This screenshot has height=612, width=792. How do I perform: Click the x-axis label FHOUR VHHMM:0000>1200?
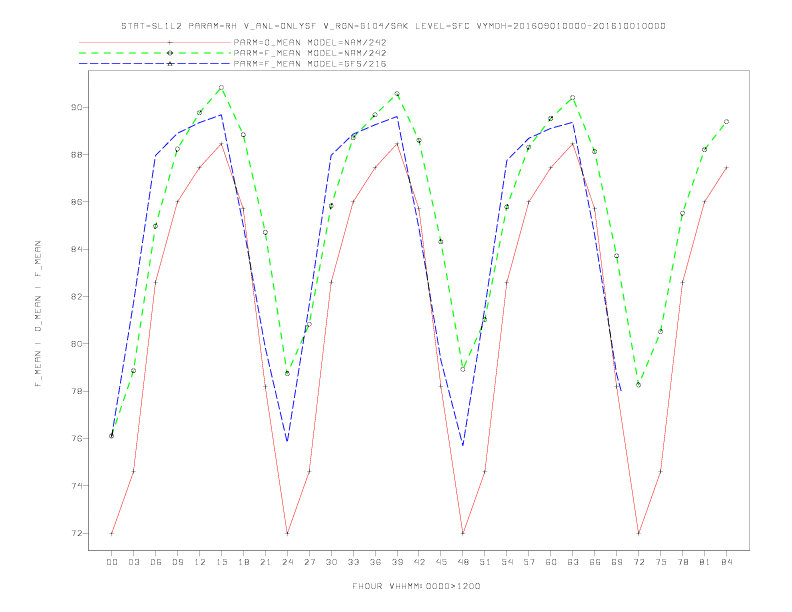[x=416, y=586]
